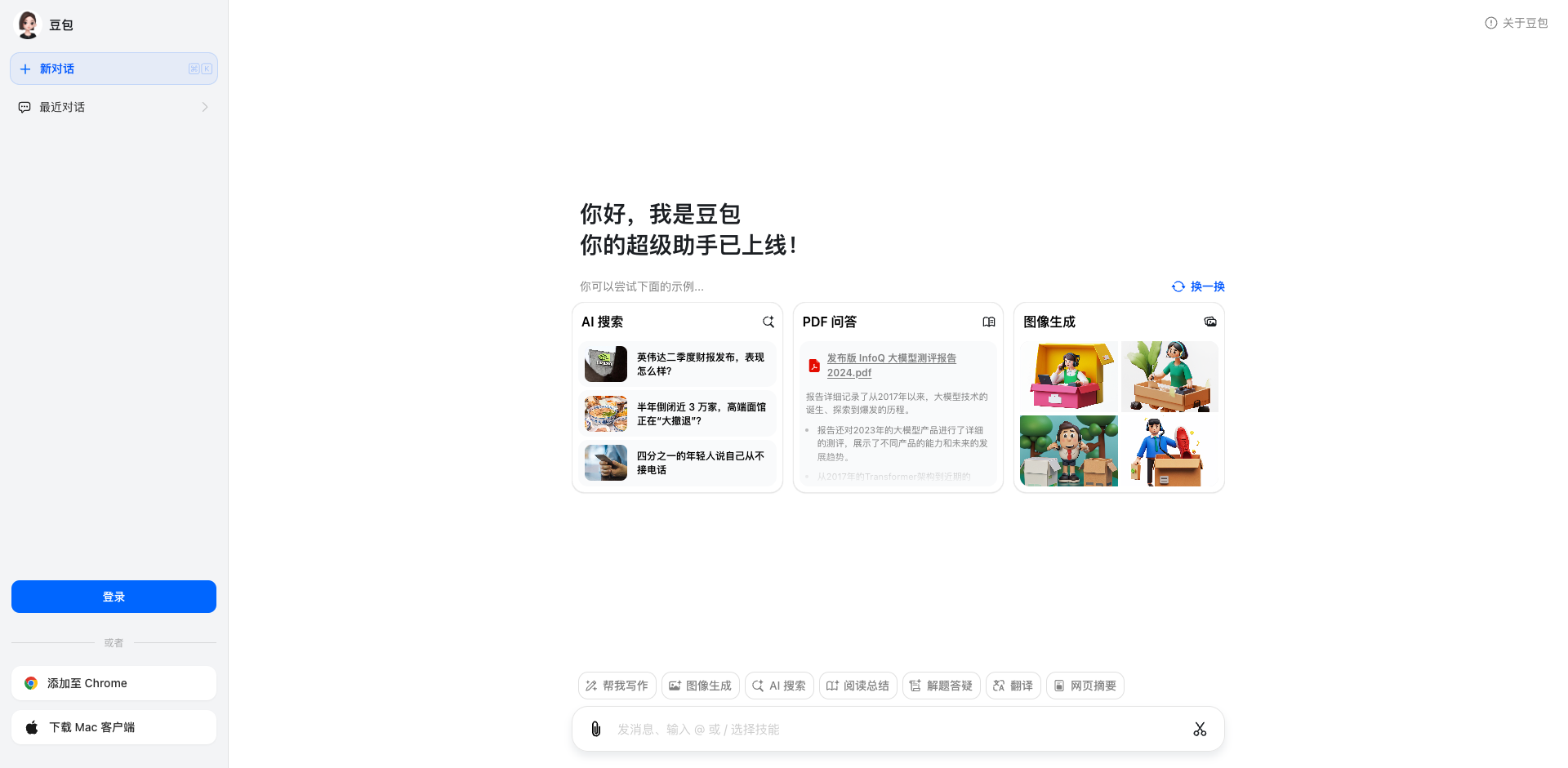Screen dimensions: 1568x768
Task: Click 添加至 Chrome button
Action: tap(114, 683)
